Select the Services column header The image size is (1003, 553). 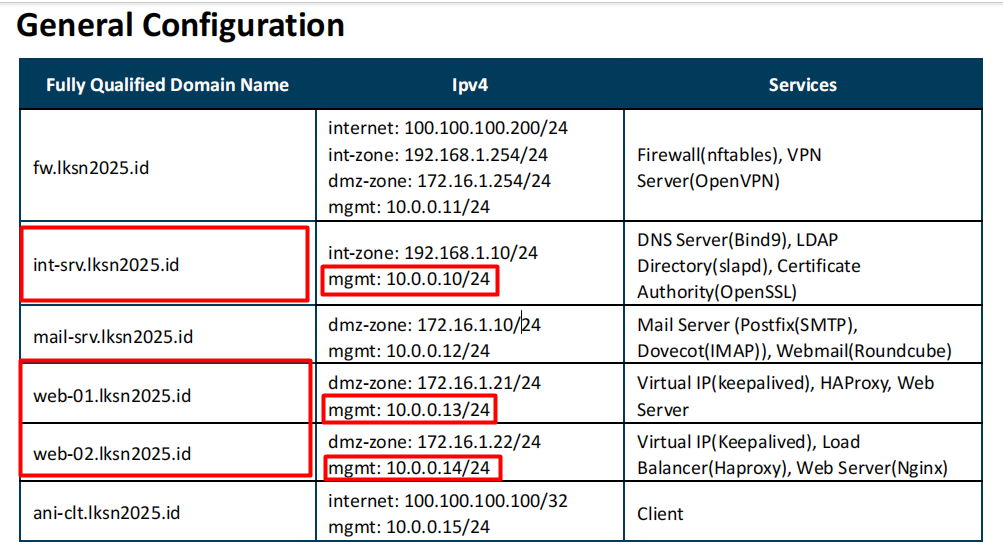pyautogui.click(x=802, y=85)
